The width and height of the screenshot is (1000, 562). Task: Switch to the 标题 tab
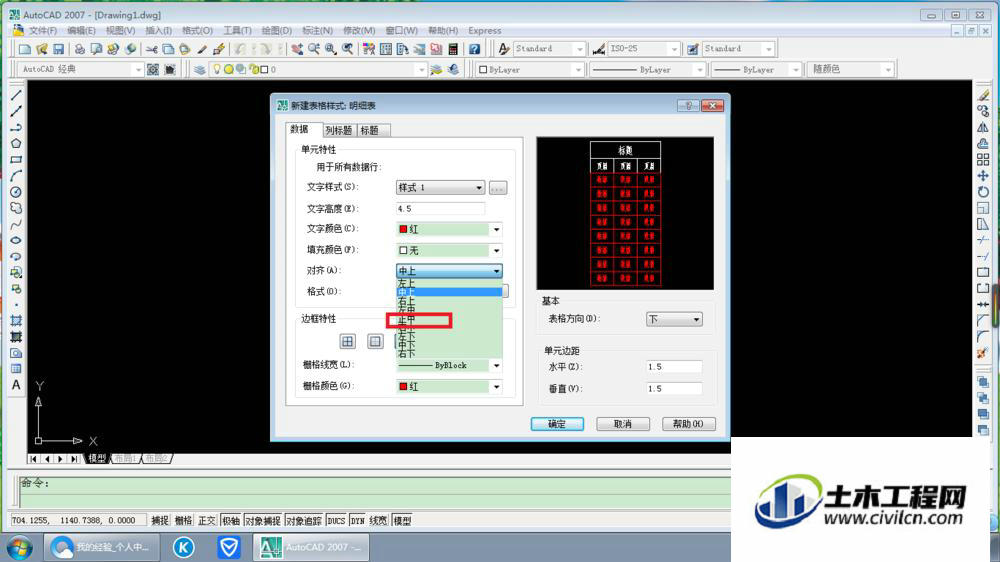[371, 130]
